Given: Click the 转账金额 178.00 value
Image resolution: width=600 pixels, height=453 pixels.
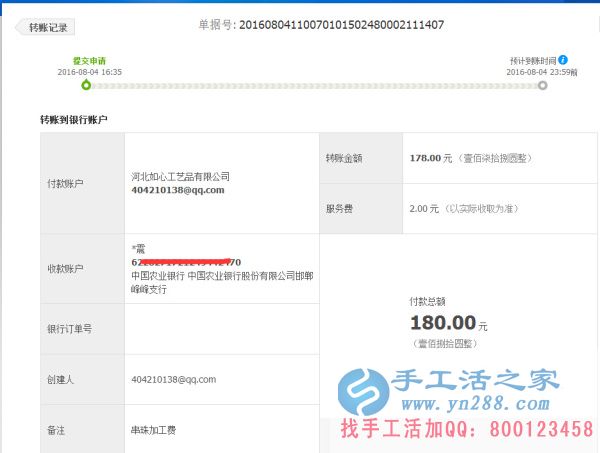Looking at the screenshot, I should (427, 158).
